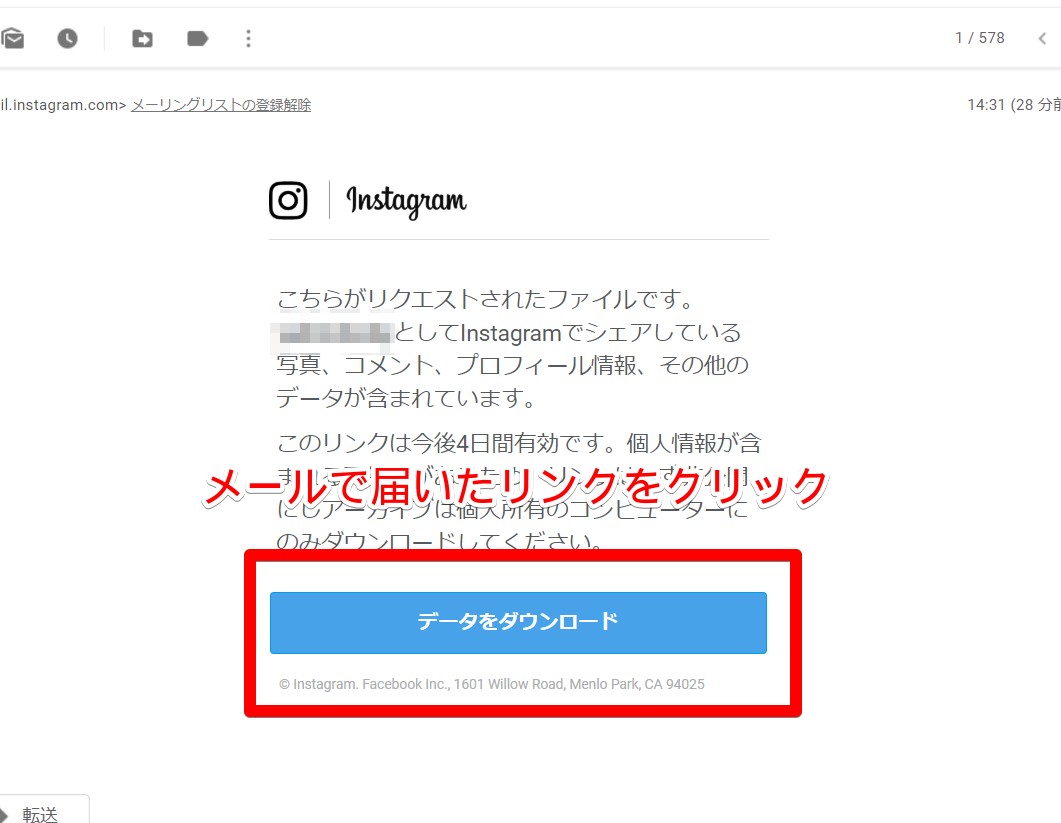Click the Instagram camera logo icon
This screenshot has width=1061, height=823.
coord(288,200)
